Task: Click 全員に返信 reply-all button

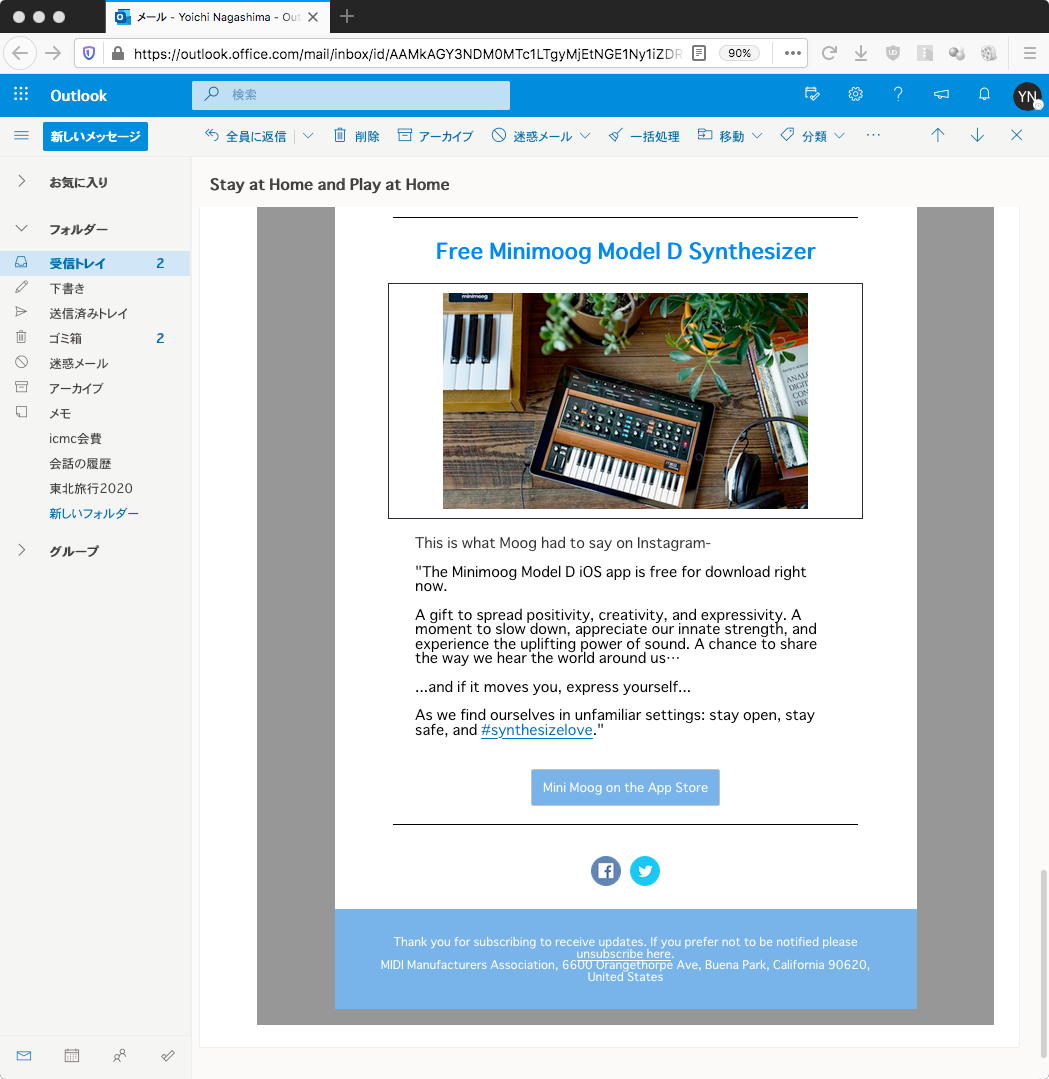Action: (x=246, y=136)
